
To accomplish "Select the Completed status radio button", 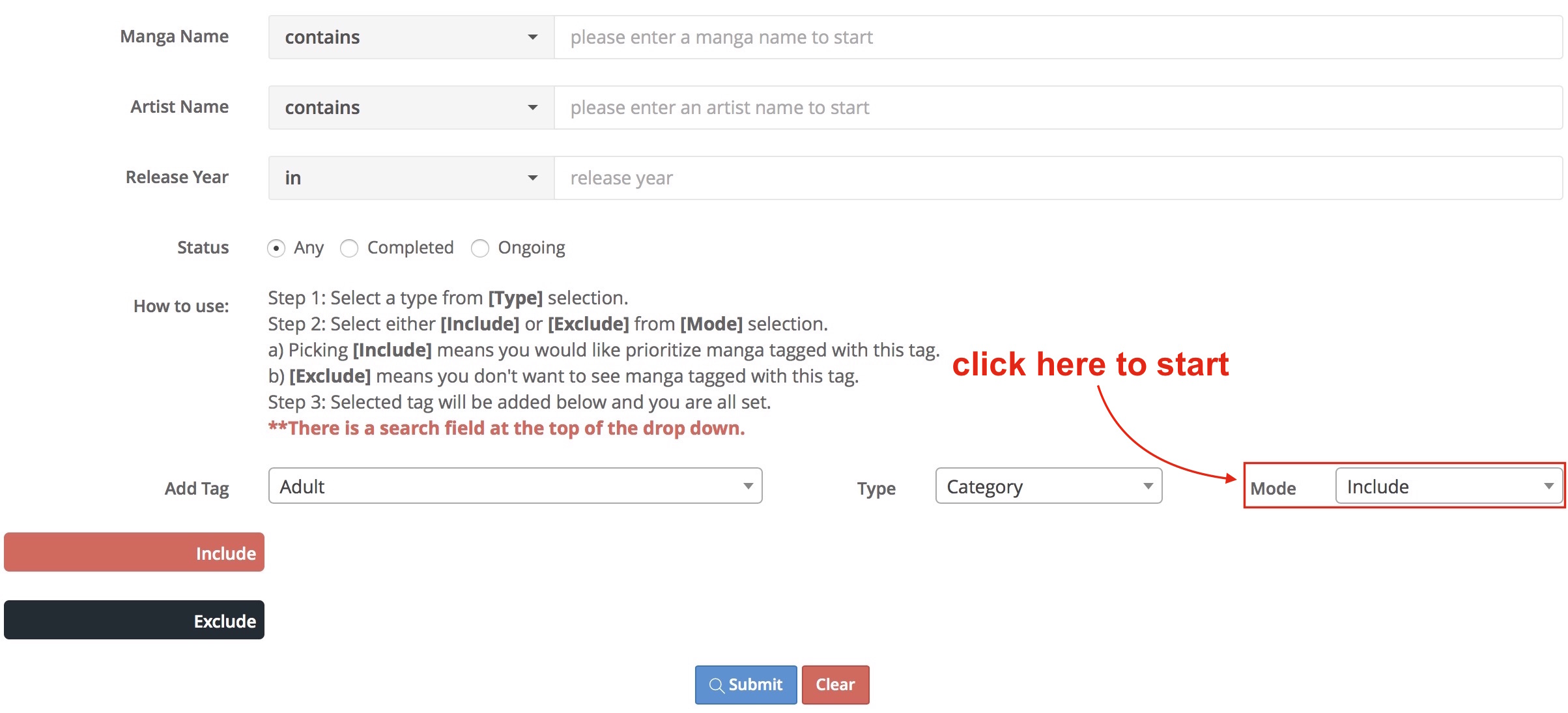I will (x=349, y=248).
